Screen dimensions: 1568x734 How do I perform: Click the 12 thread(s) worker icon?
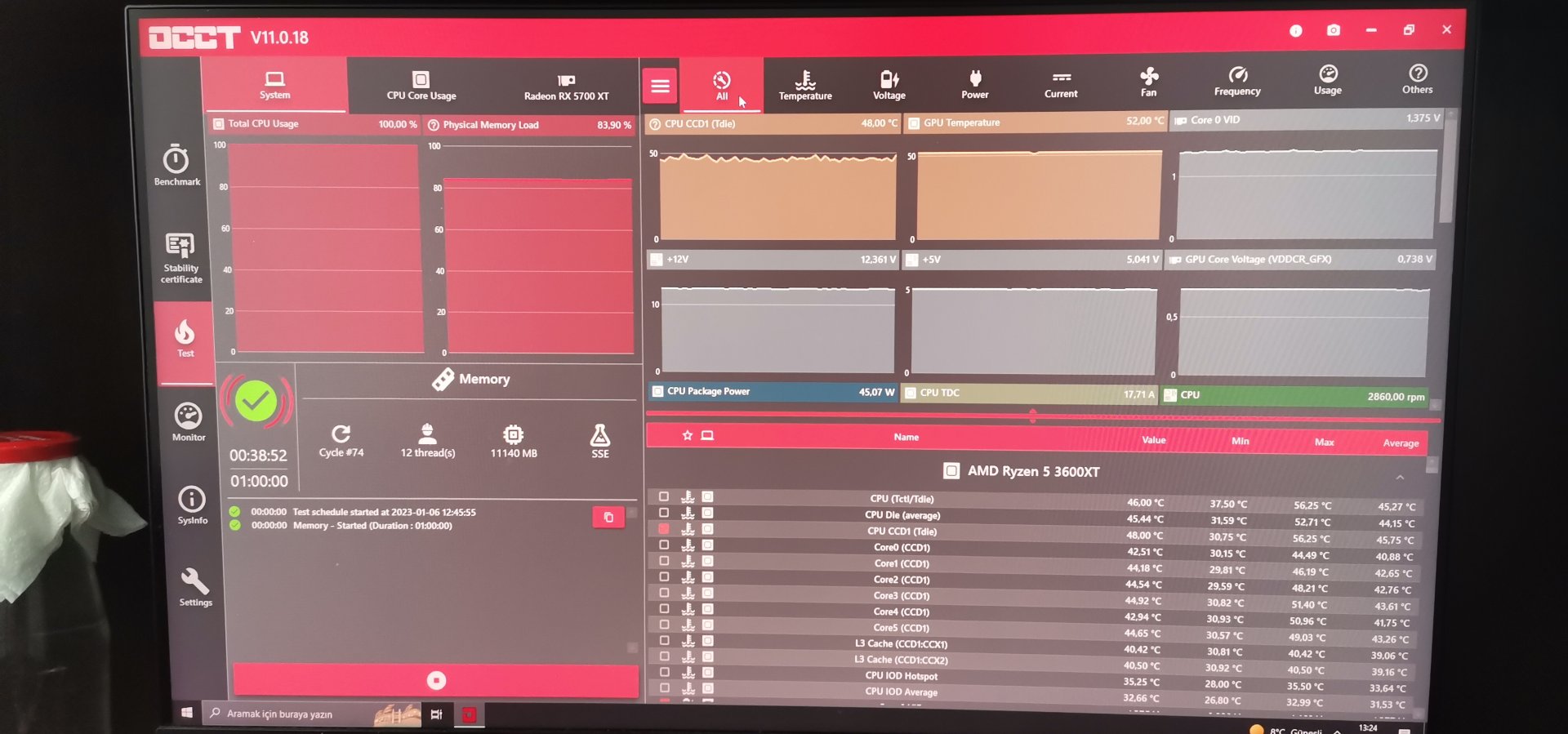[427, 433]
